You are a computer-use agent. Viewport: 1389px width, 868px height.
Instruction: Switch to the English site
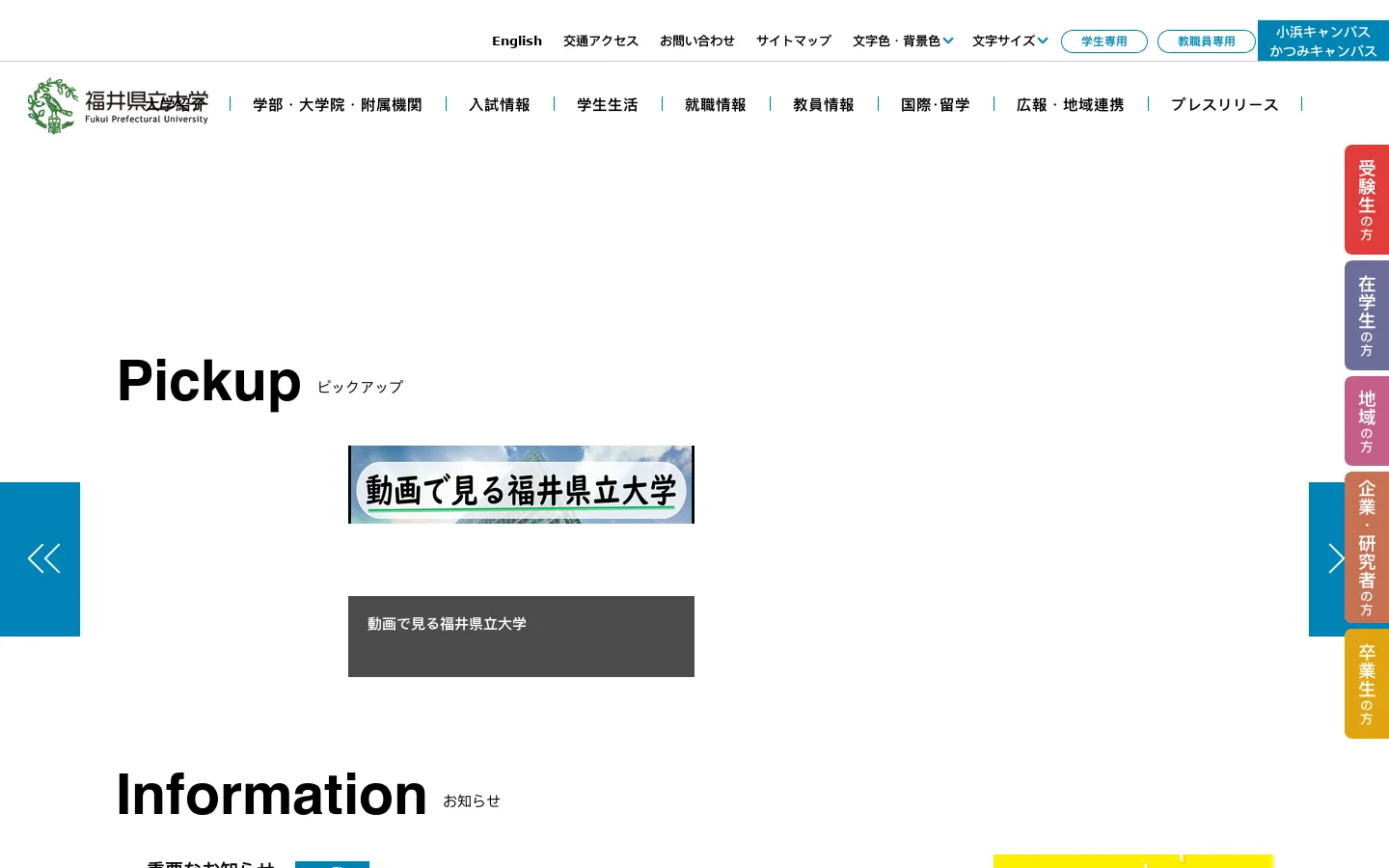tap(517, 41)
